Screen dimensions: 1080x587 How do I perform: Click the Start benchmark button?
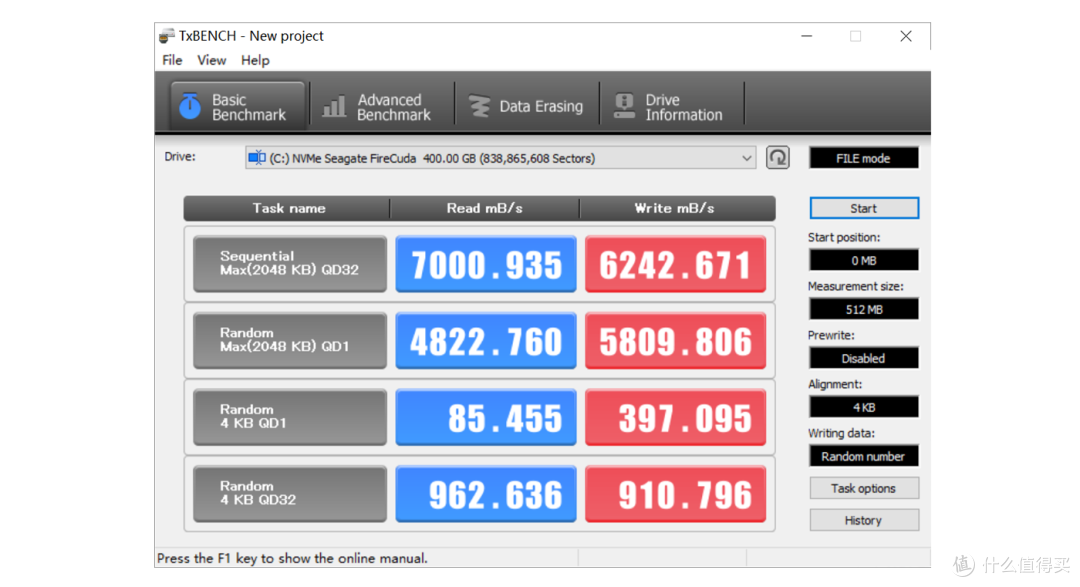[x=864, y=208]
